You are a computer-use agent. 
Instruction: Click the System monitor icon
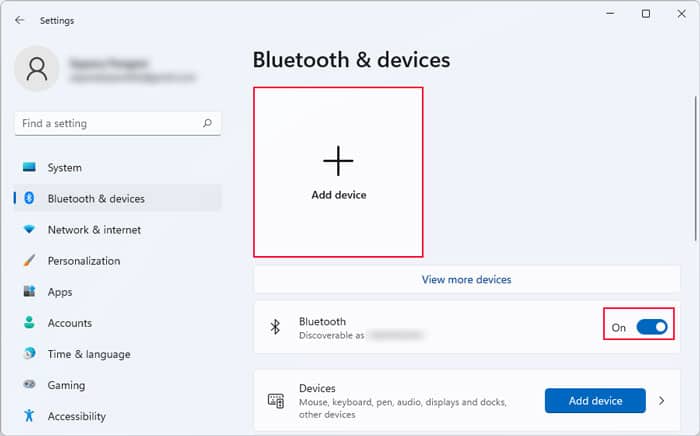click(29, 167)
